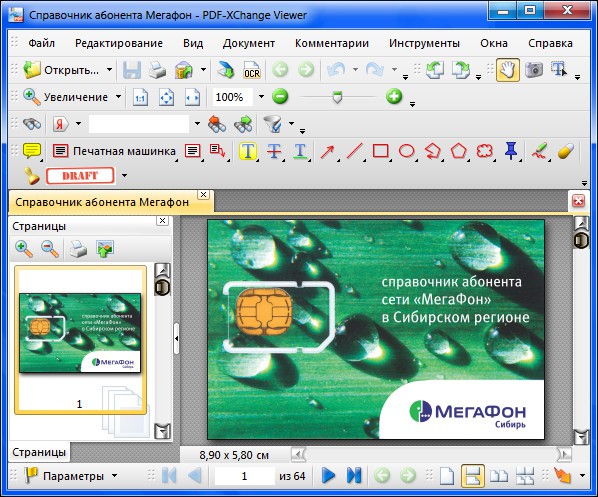Enable continuous facing pages layout
Screen dimensions: 598x497
pyautogui.click(x=525, y=476)
